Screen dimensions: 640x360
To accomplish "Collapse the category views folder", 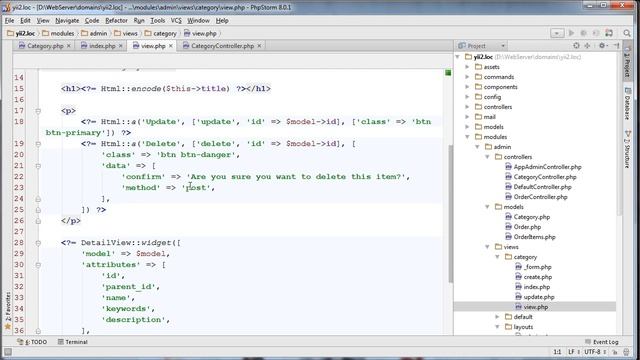I will (497, 257).
